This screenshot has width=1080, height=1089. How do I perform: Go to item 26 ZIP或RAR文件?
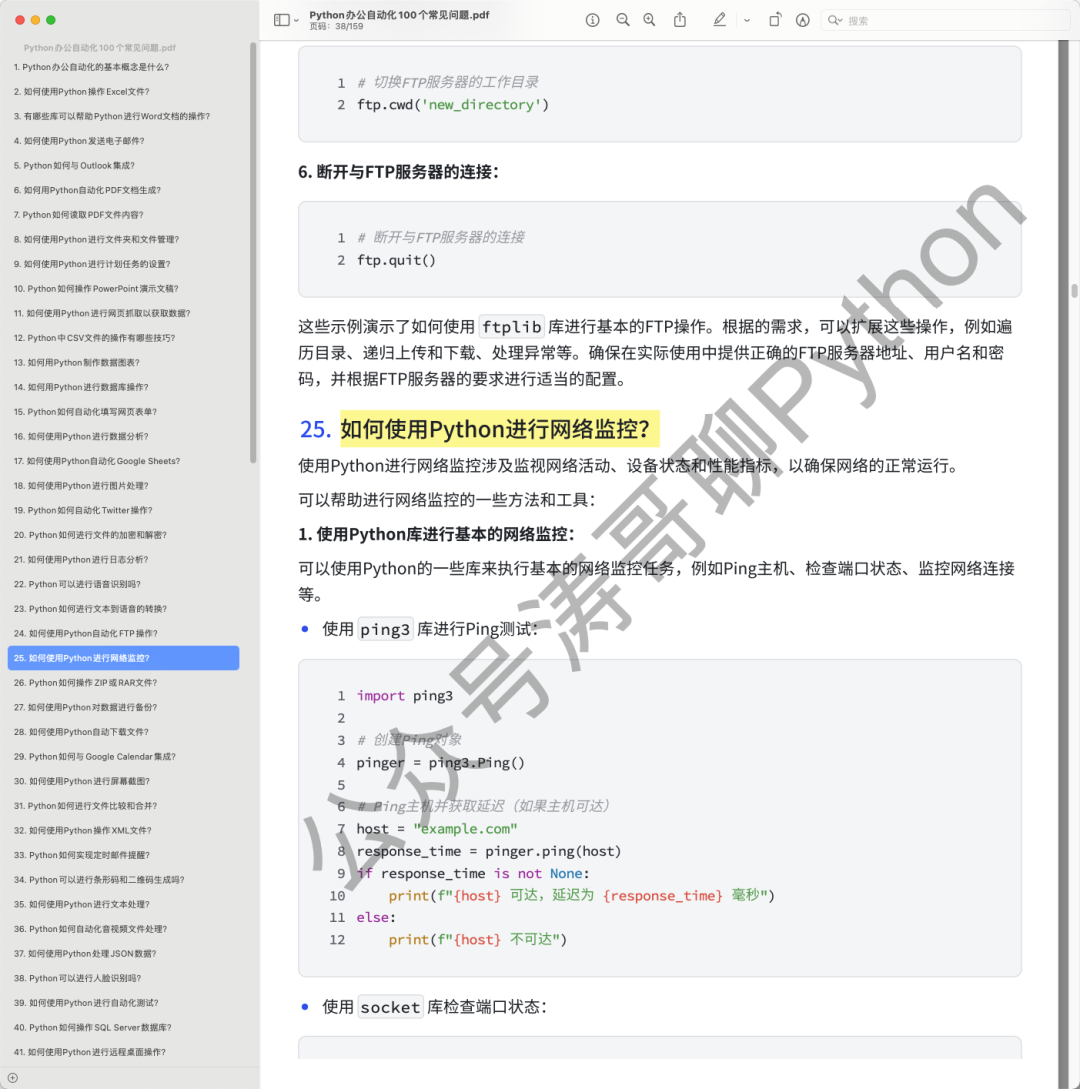click(x=85, y=683)
